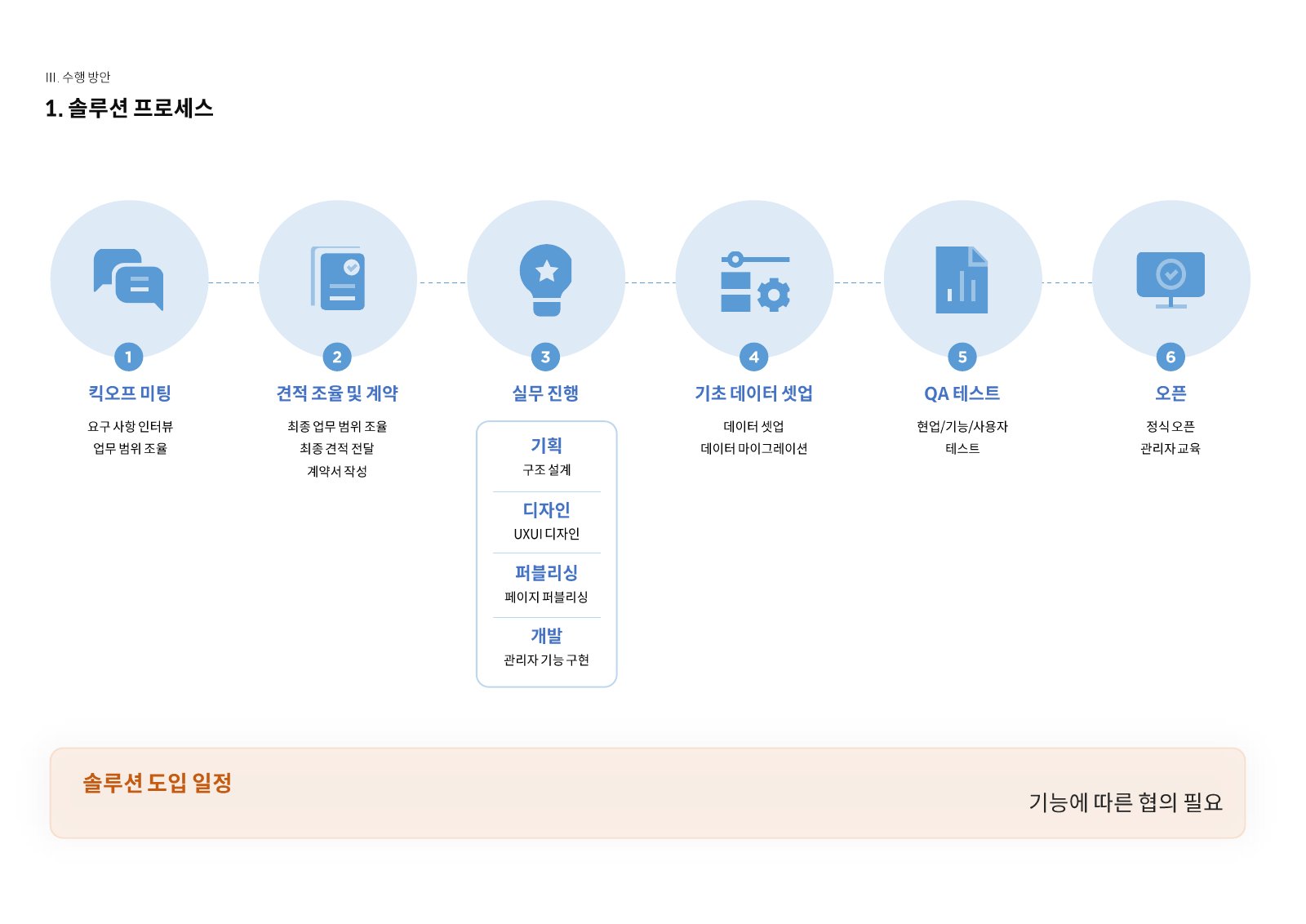Click step number 5 badge
1306x924 pixels.
pos(962,357)
